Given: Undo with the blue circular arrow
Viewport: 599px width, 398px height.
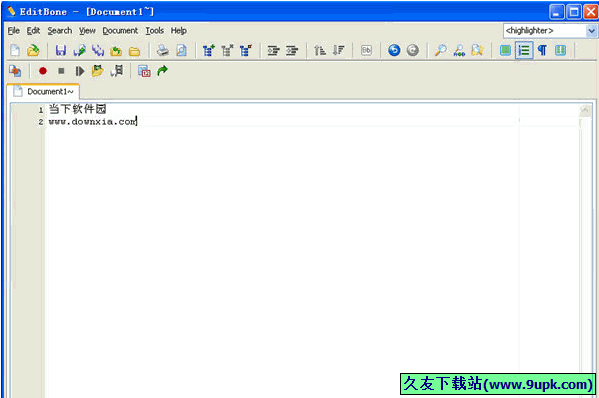Looking at the screenshot, I should (394, 50).
